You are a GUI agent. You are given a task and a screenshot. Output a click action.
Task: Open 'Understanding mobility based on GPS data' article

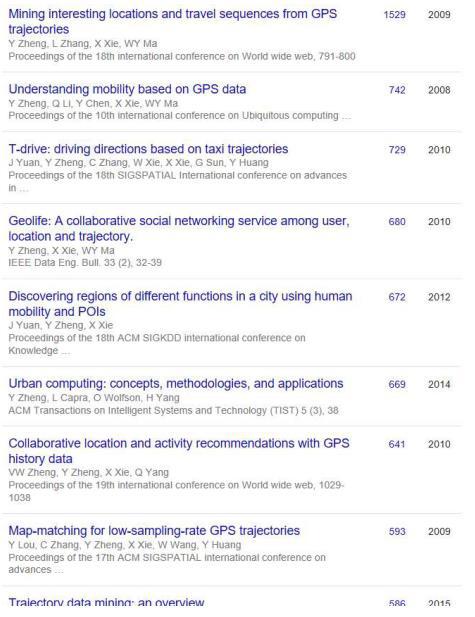(127, 89)
